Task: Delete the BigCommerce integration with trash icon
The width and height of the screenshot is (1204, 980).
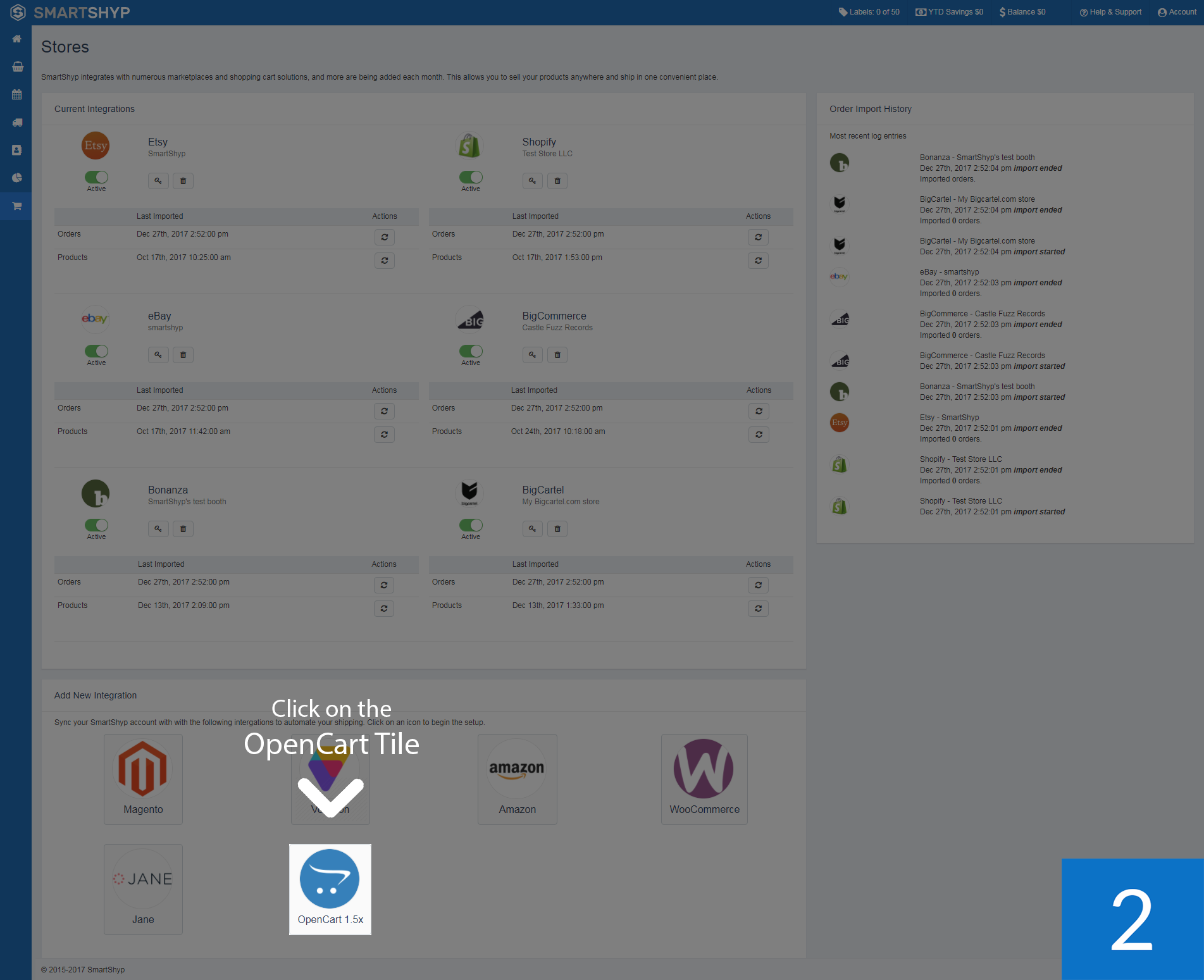Action: click(x=557, y=355)
